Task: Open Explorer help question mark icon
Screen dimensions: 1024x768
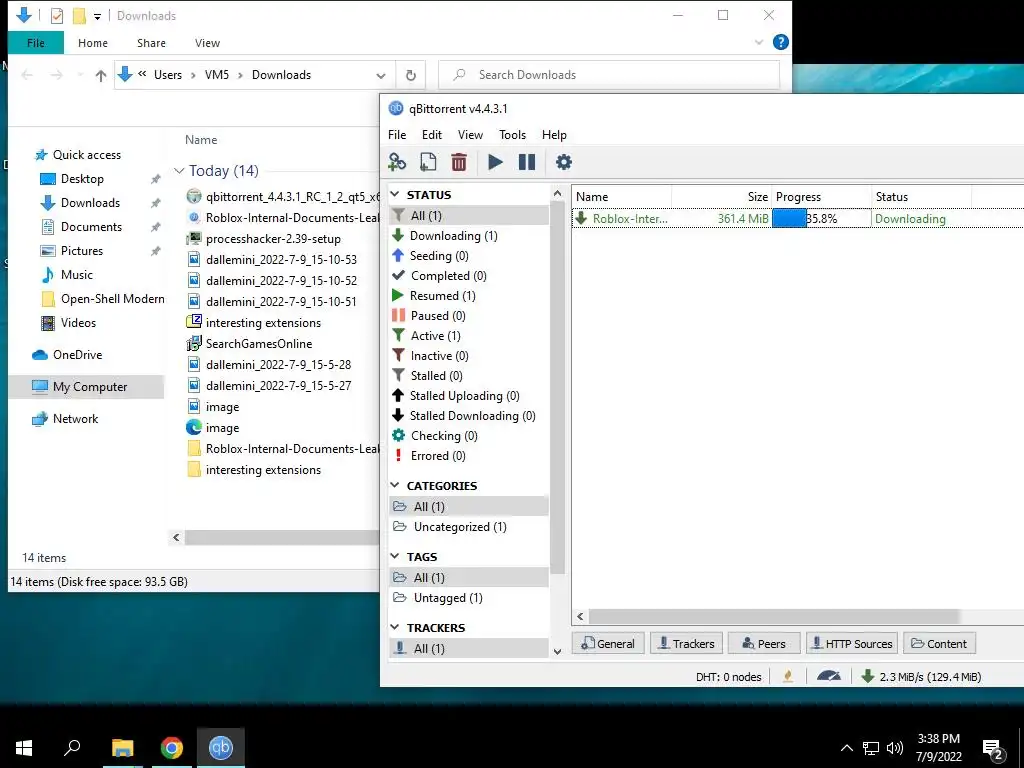Action: [x=780, y=42]
